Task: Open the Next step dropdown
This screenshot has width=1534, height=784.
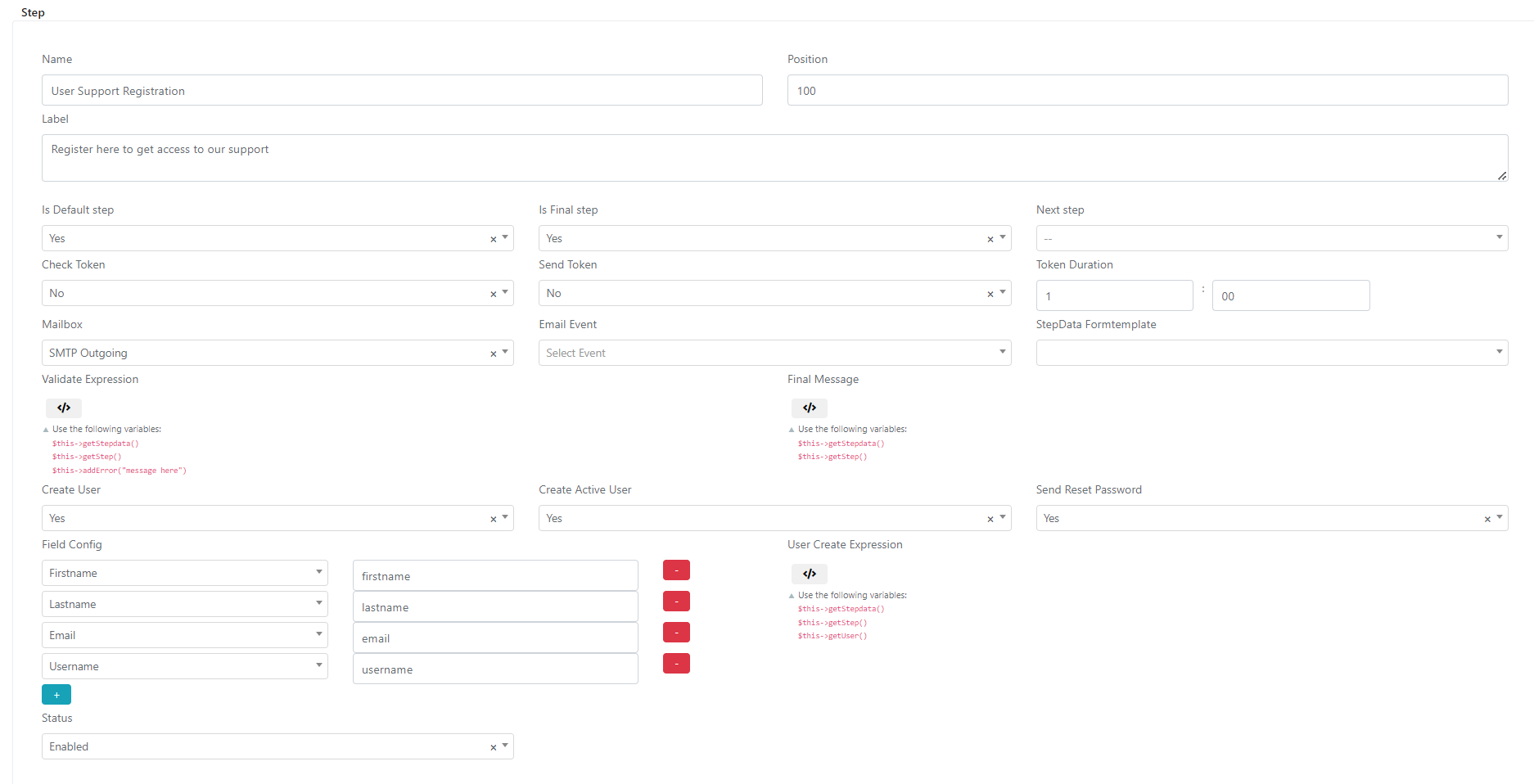Action: point(1272,238)
